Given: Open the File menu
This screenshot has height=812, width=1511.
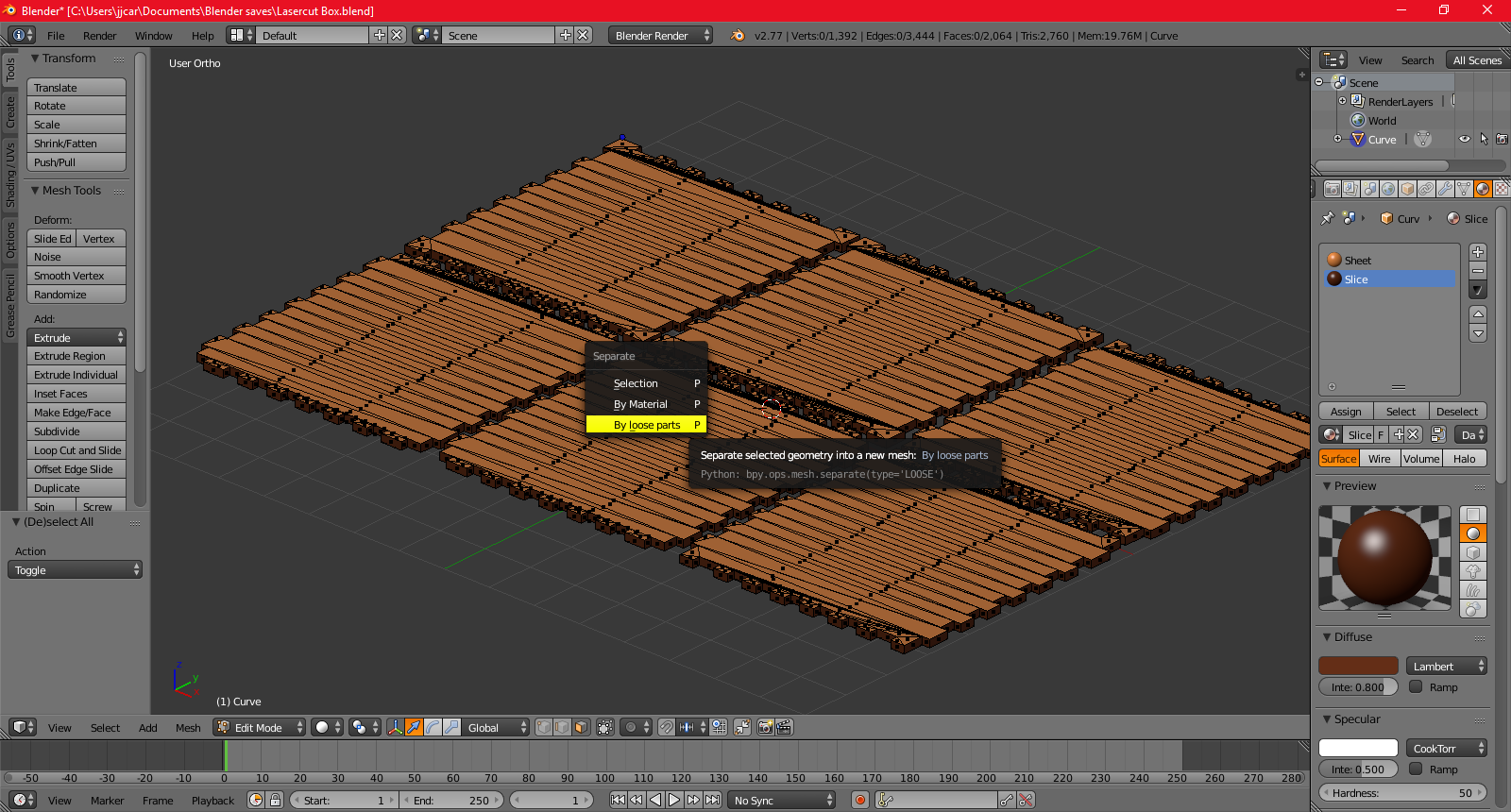Looking at the screenshot, I should coord(56,36).
